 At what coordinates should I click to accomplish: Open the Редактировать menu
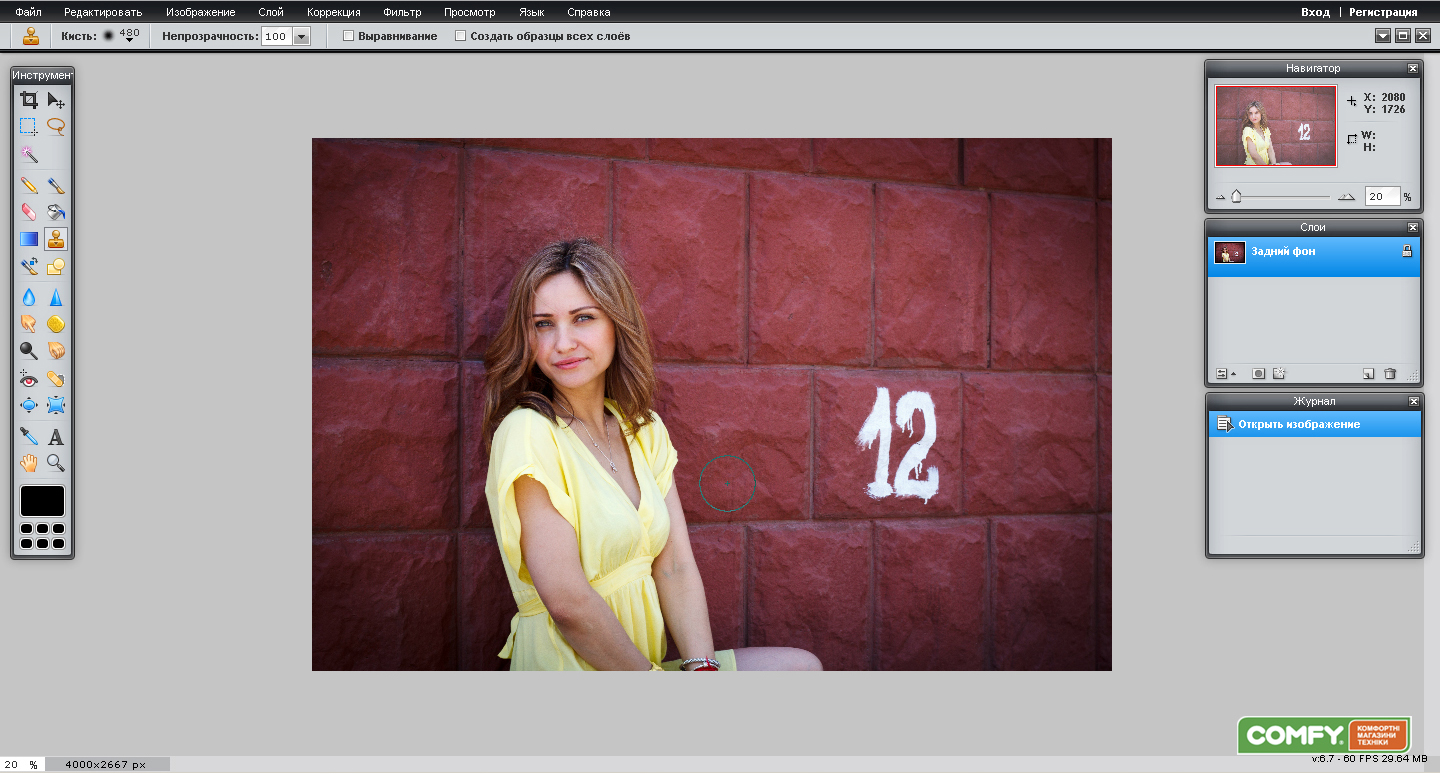pos(103,12)
